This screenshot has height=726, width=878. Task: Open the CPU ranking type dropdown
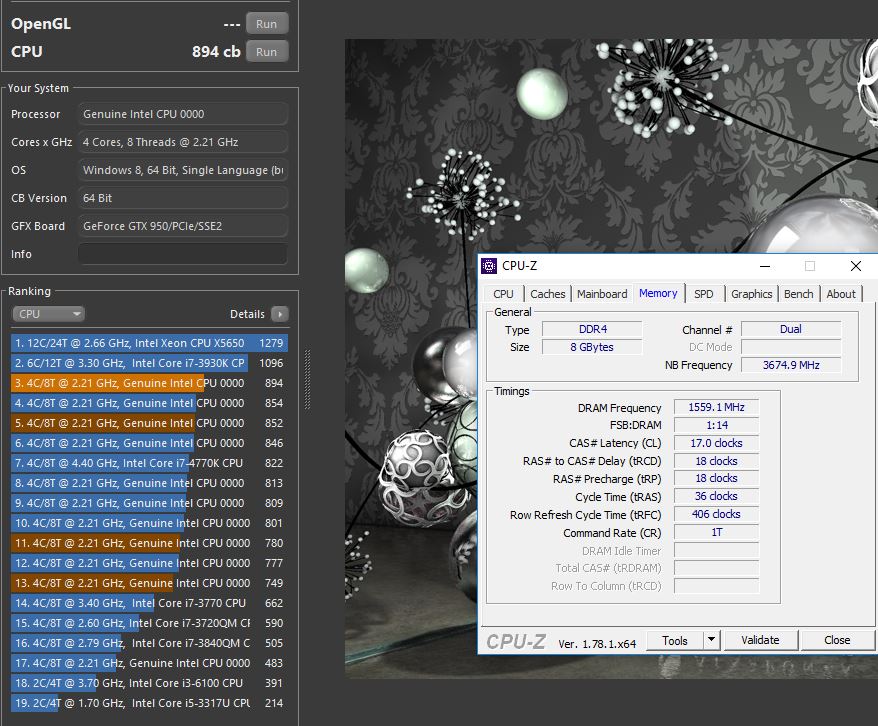point(48,314)
